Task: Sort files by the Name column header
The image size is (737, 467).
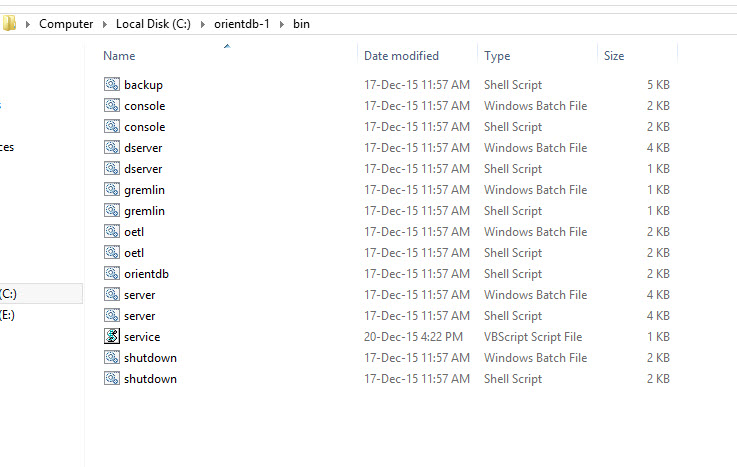Action: (119, 56)
